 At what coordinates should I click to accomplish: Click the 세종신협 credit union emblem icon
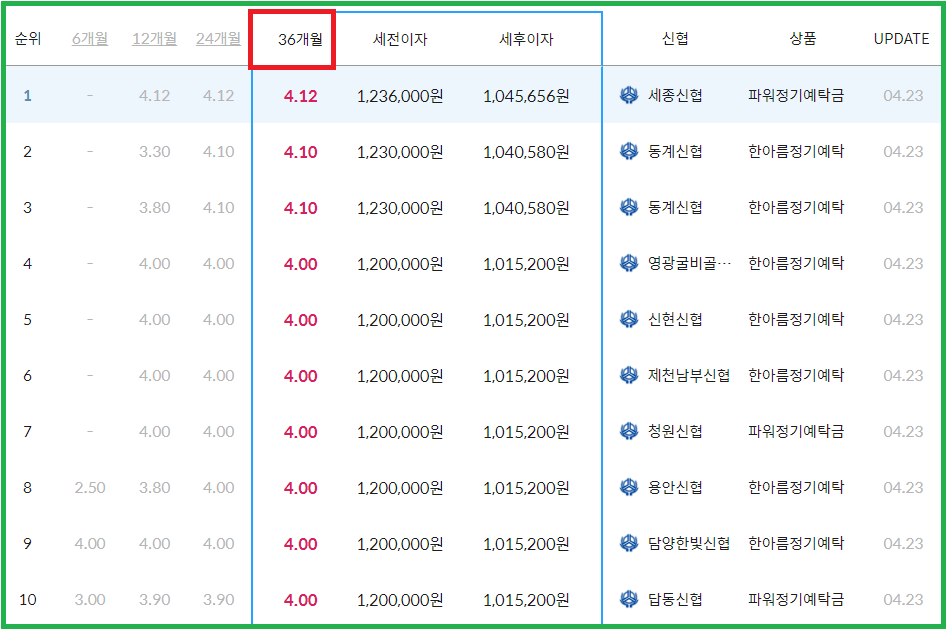(631, 92)
